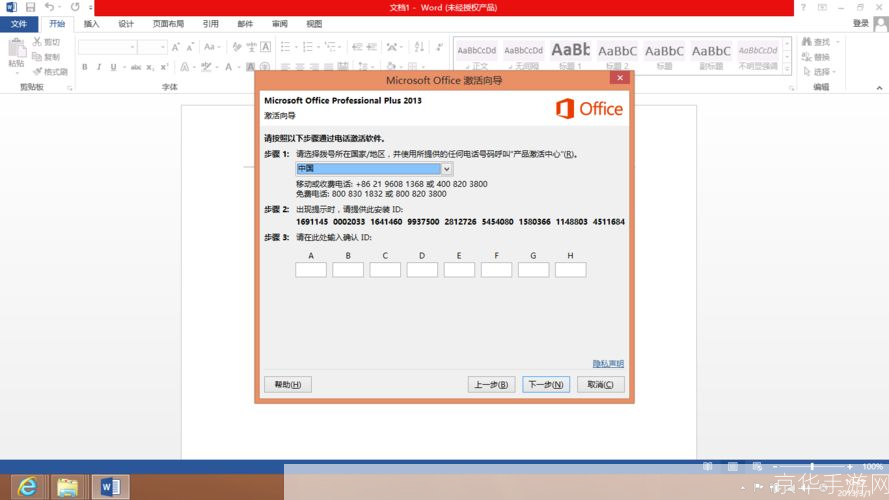Collapse the ribbon with the chevron arrow
The width and height of the screenshot is (889, 500).
click(x=879, y=88)
